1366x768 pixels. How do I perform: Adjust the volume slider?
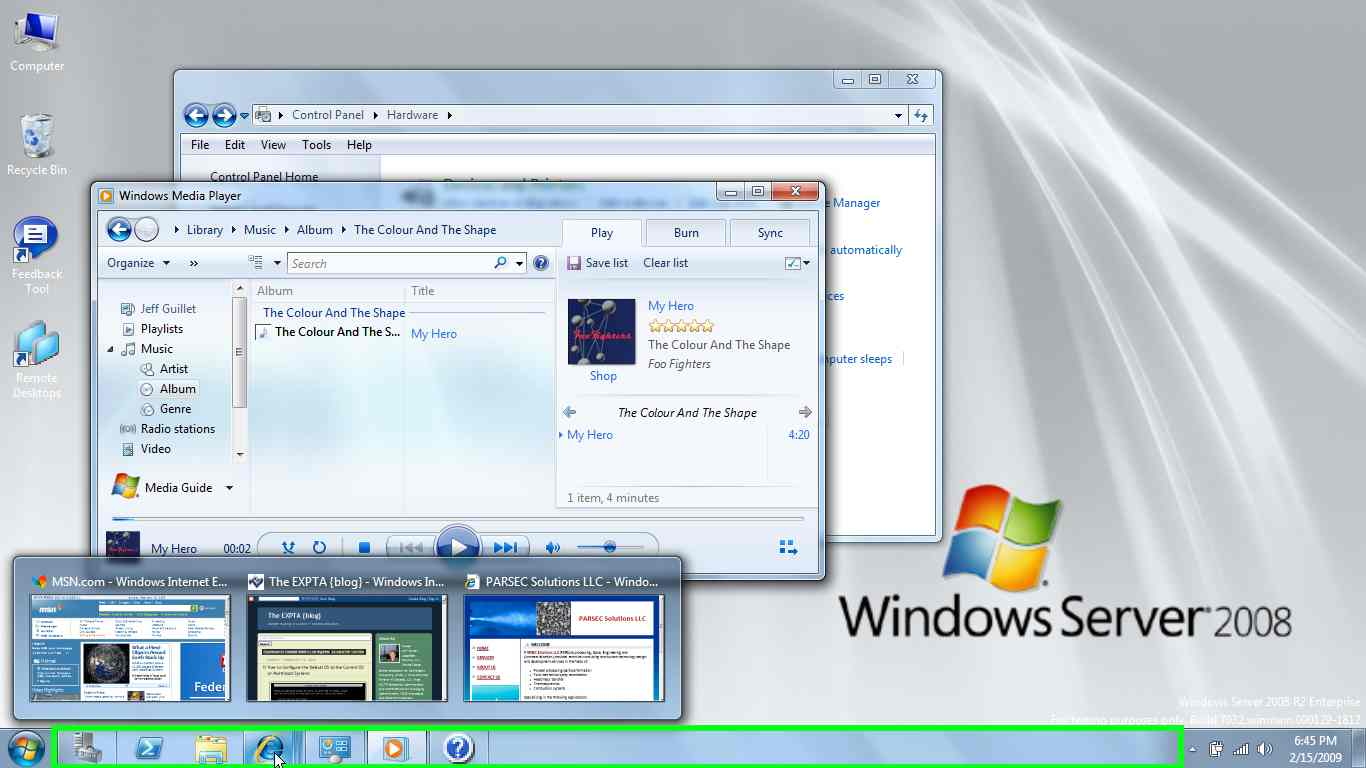click(x=610, y=547)
